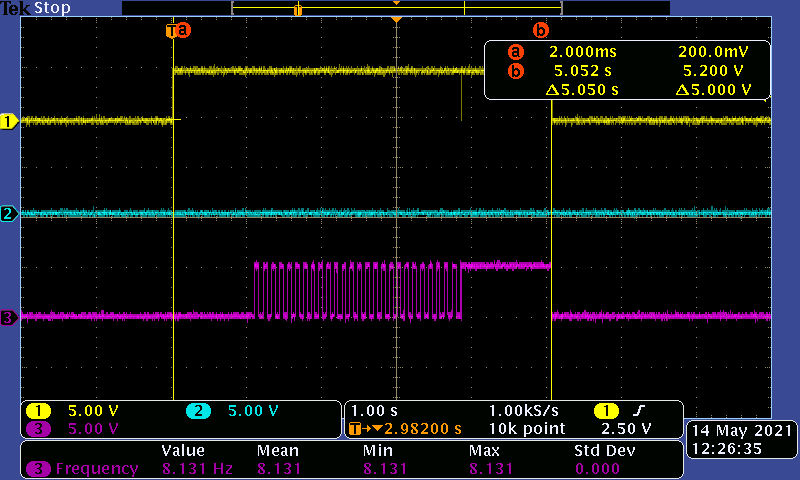
Task: Click trigger source channel 1 badge
Action: (x=606, y=411)
